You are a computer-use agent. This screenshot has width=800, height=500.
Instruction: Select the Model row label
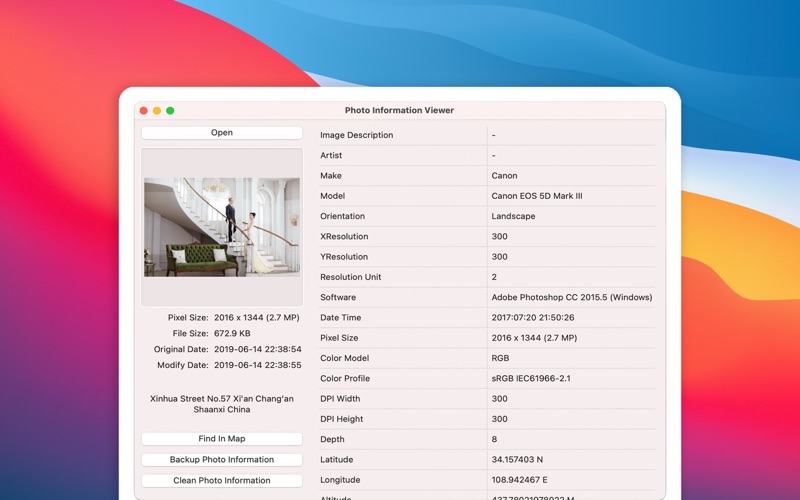[332, 196]
